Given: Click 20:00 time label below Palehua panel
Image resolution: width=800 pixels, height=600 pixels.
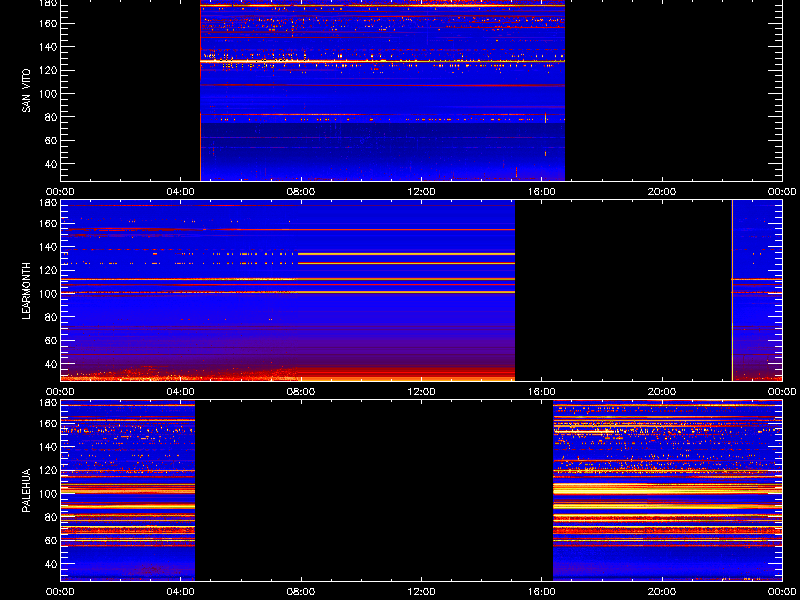Looking at the screenshot, I should pos(662,592).
